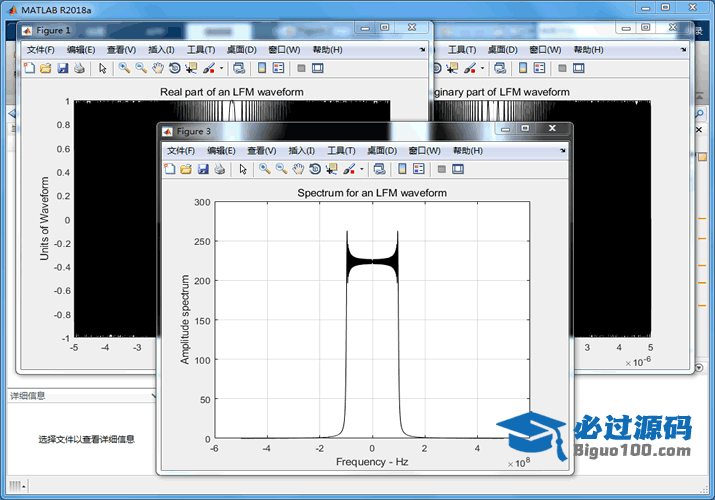Toggle the Edit Plot arrow in Figure 3
Viewport: 715px width, 500px height.
(x=243, y=169)
